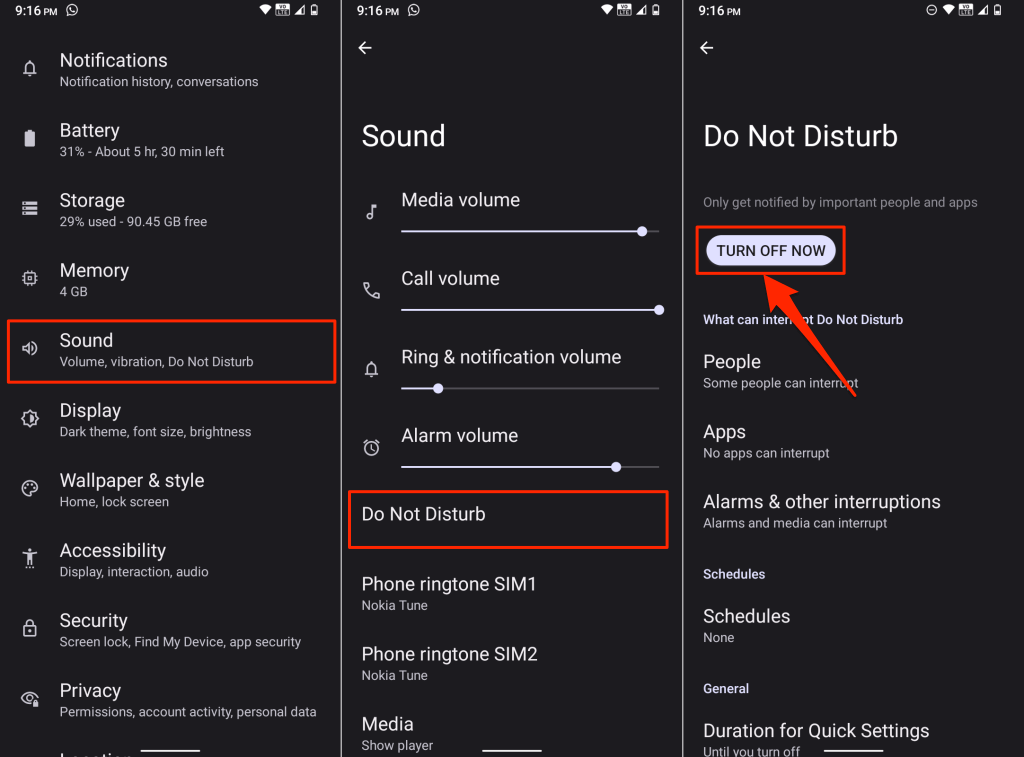Viewport: 1024px width, 757px height.
Task: Tap the Accessibility person icon
Action: click(30, 559)
